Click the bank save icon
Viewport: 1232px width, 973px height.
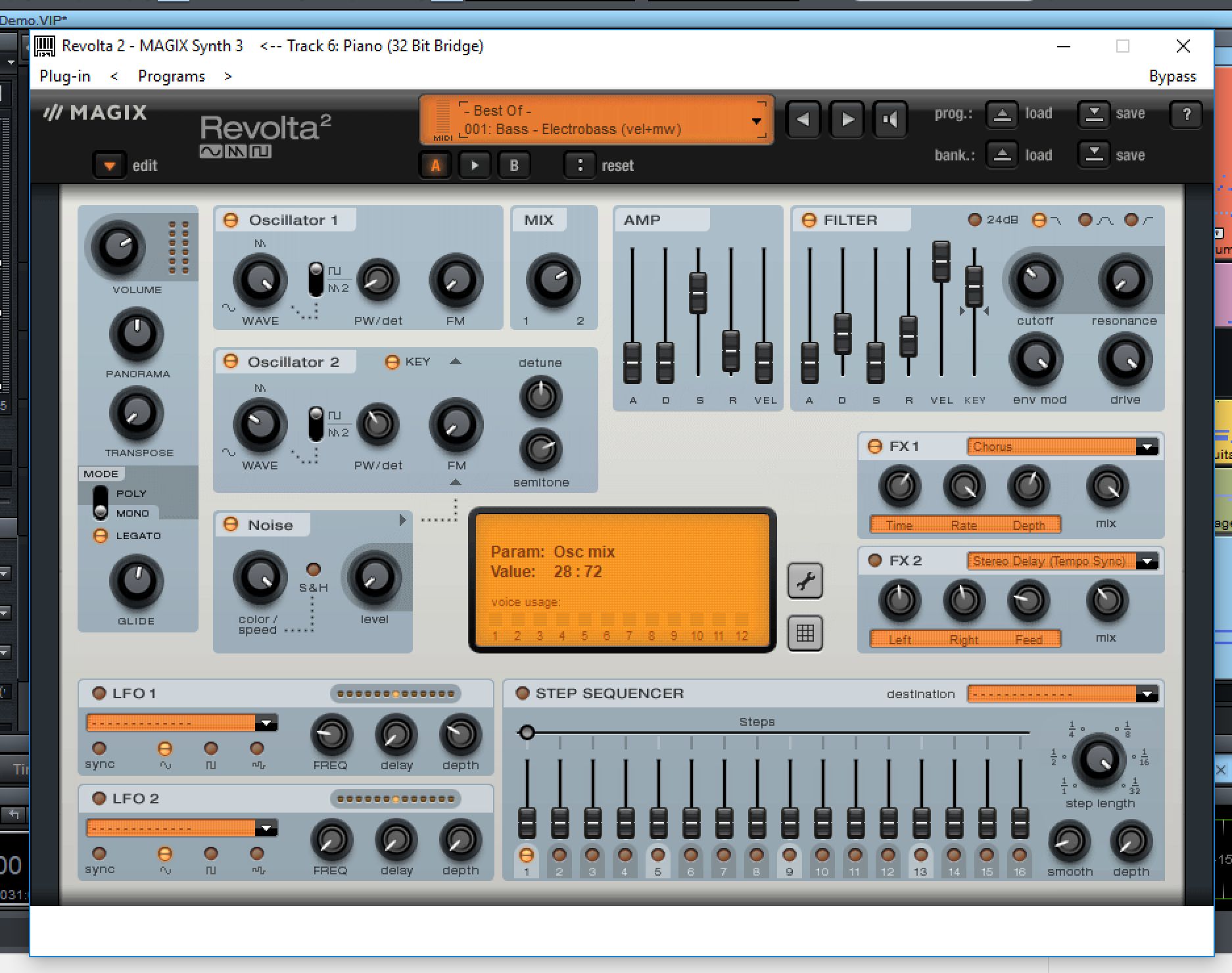[1094, 155]
